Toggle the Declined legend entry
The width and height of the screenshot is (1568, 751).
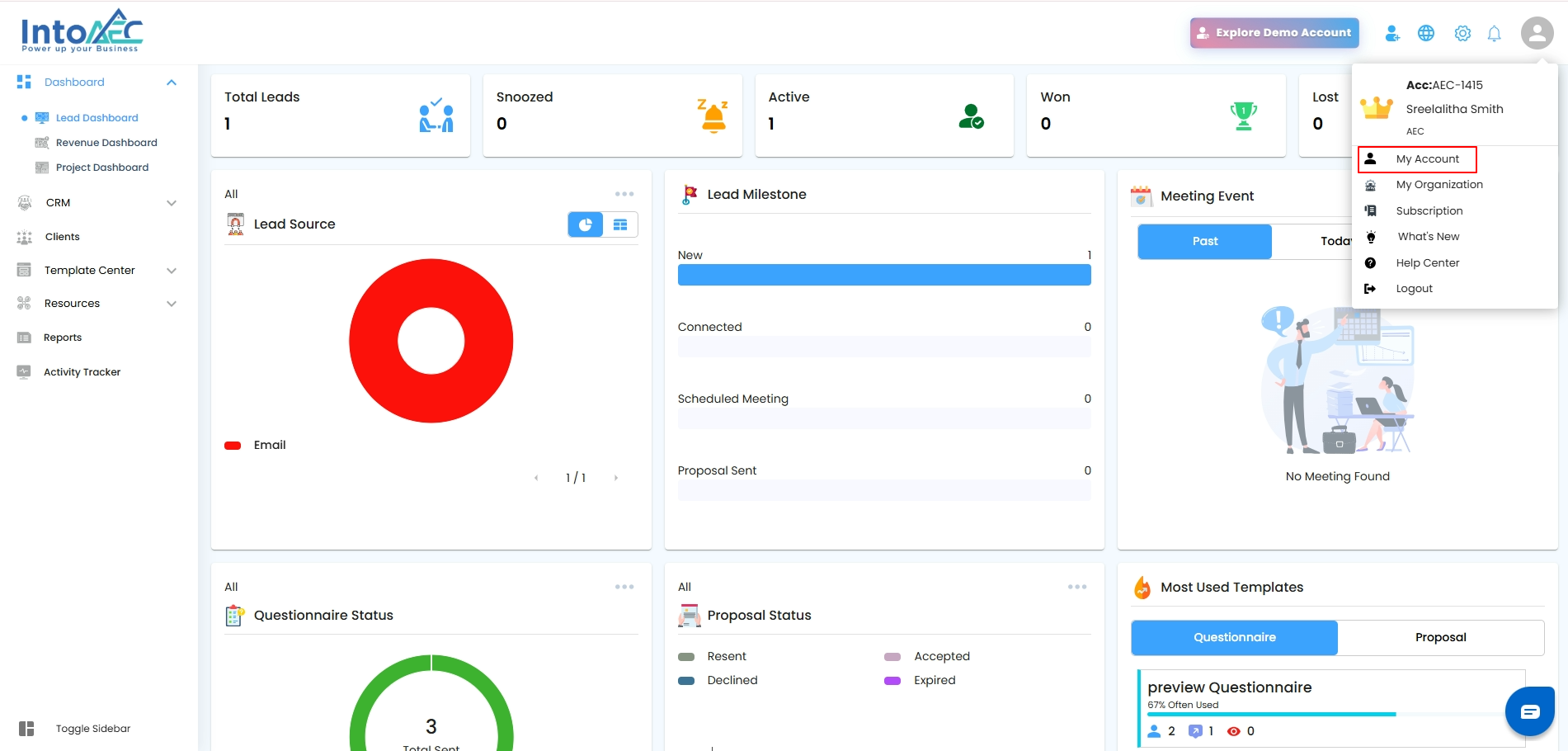[718, 681]
